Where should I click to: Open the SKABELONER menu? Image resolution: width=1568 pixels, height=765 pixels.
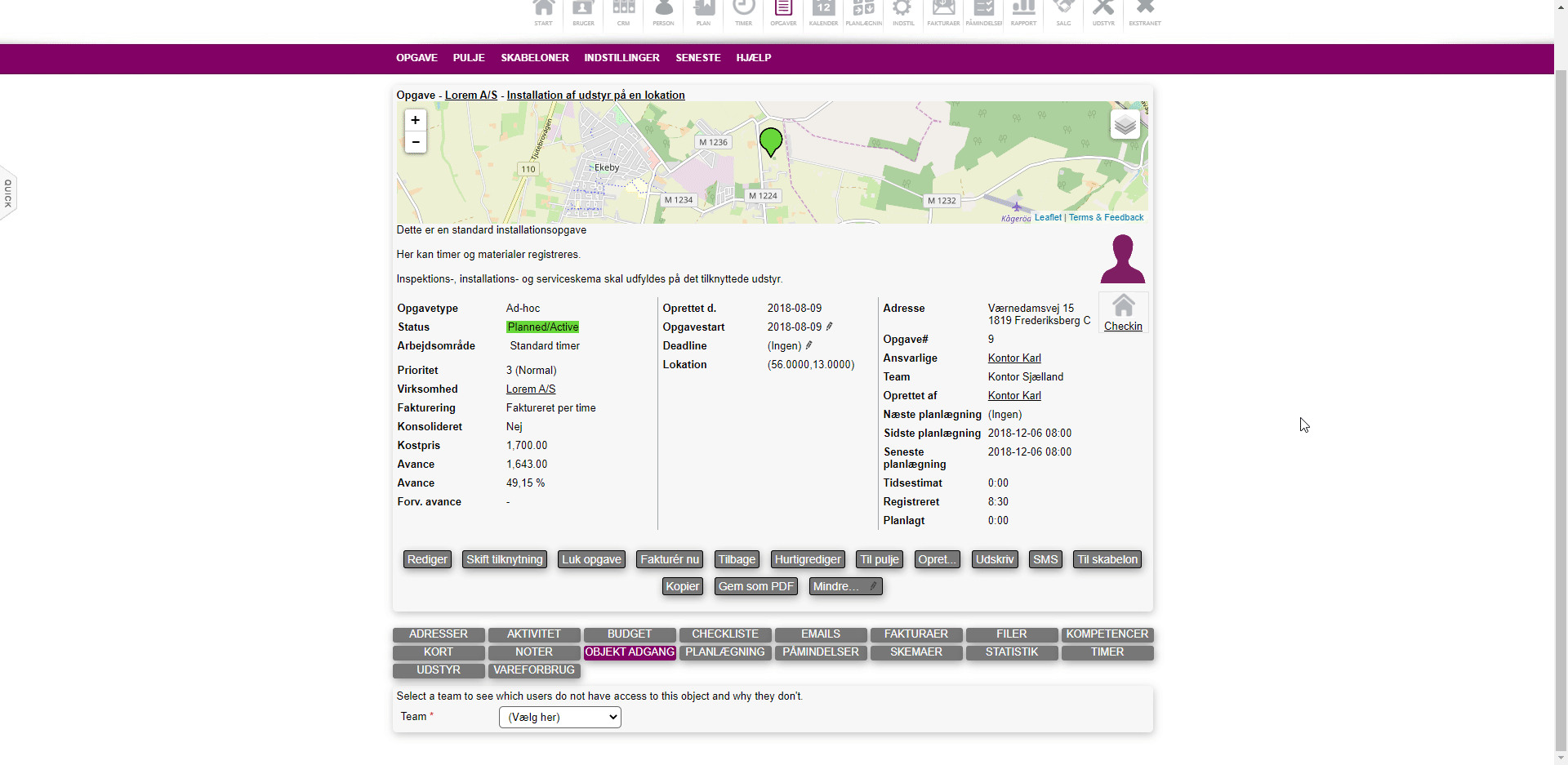[534, 58]
